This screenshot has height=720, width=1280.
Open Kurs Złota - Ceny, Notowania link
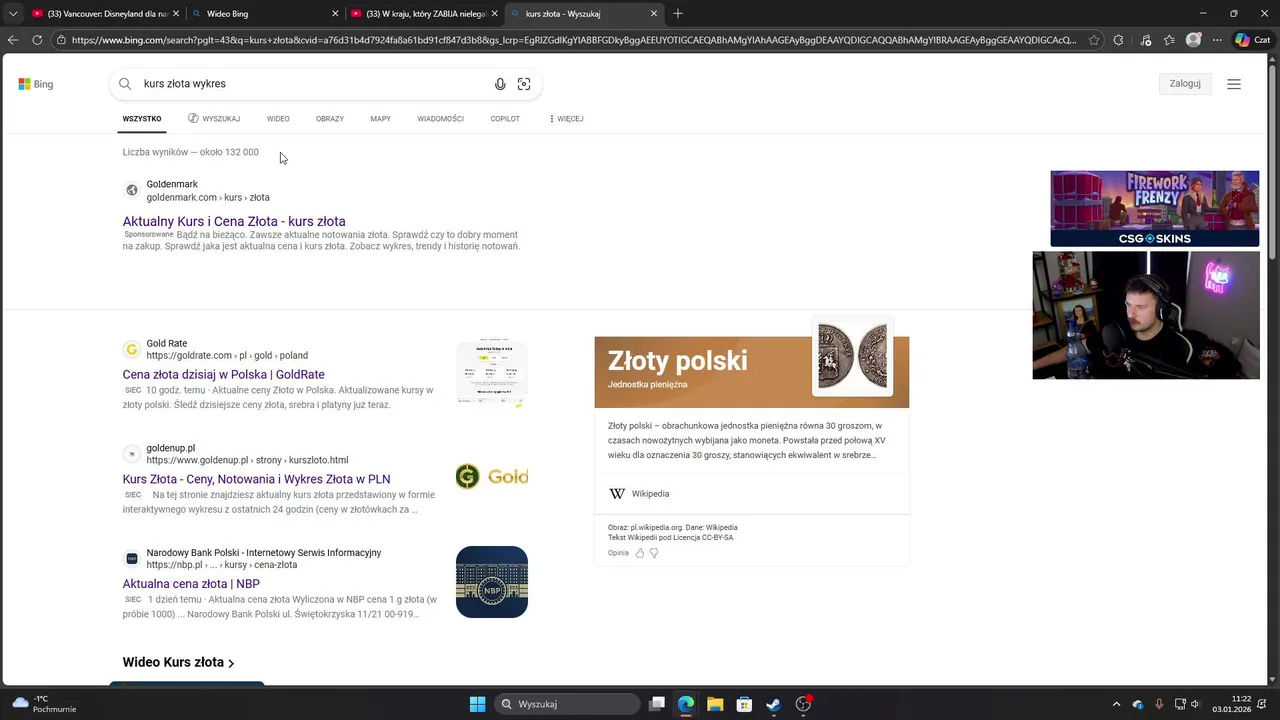257,479
